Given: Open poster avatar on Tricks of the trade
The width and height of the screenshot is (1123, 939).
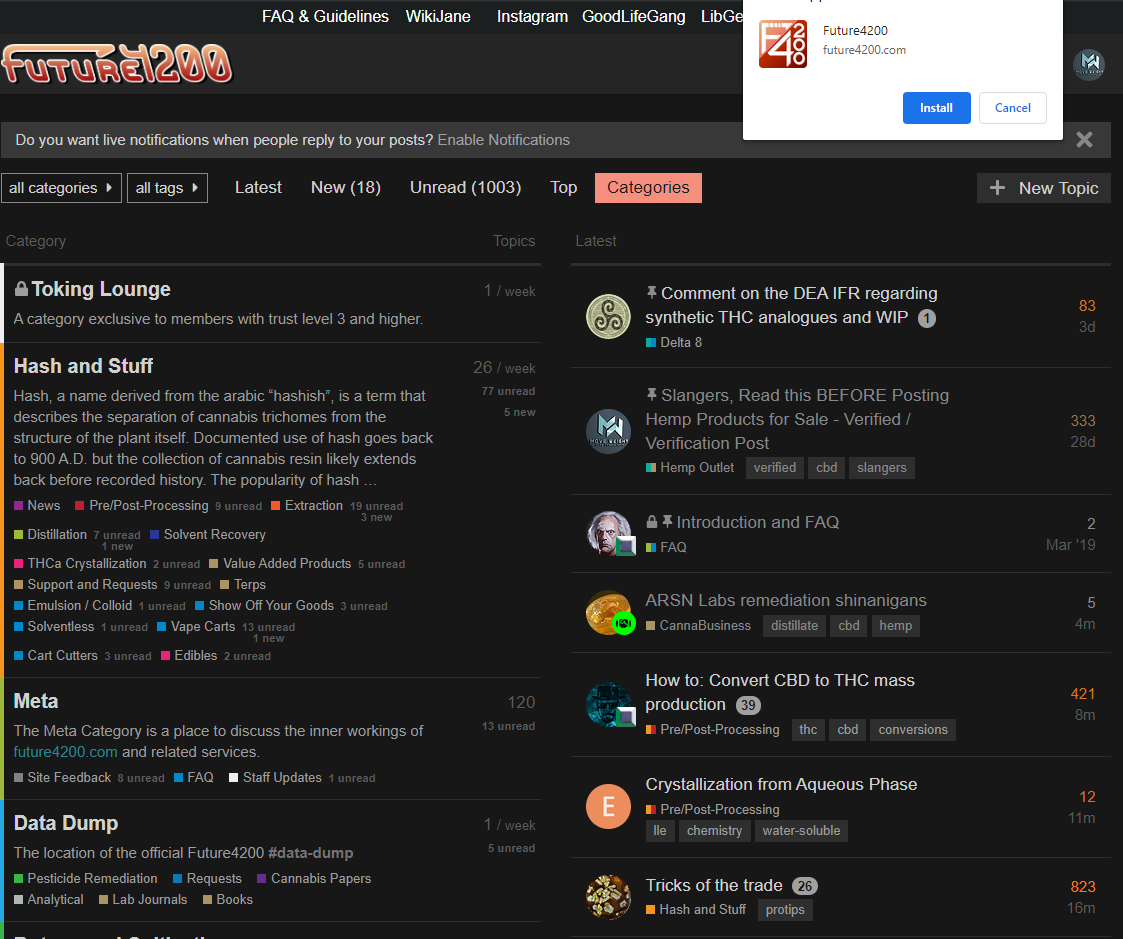Looking at the screenshot, I should [x=608, y=896].
